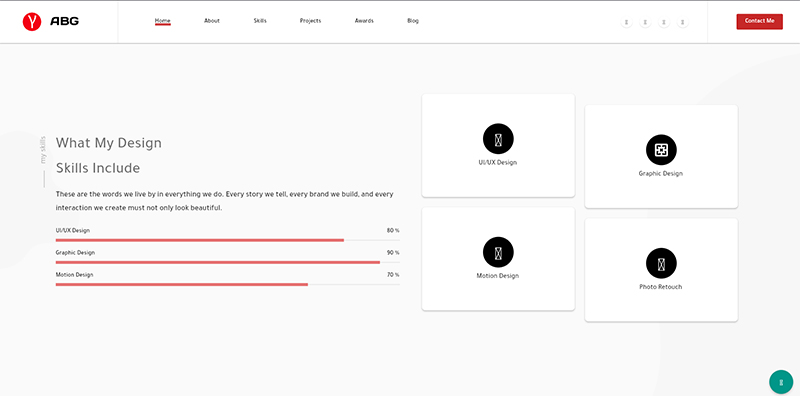The image size is (800, 396).
Task: Click the Graphic Design circular card icon
Action: coord(661,150)
